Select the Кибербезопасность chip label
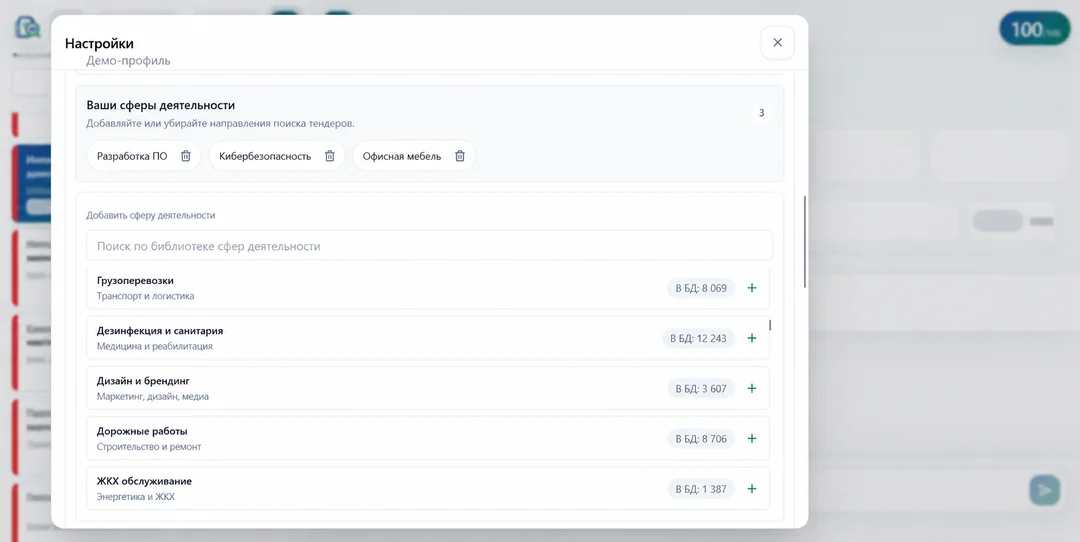Image resolution: width=1080 pixels, height=542 pixels. pyautogui.click(x=265, y=156)
